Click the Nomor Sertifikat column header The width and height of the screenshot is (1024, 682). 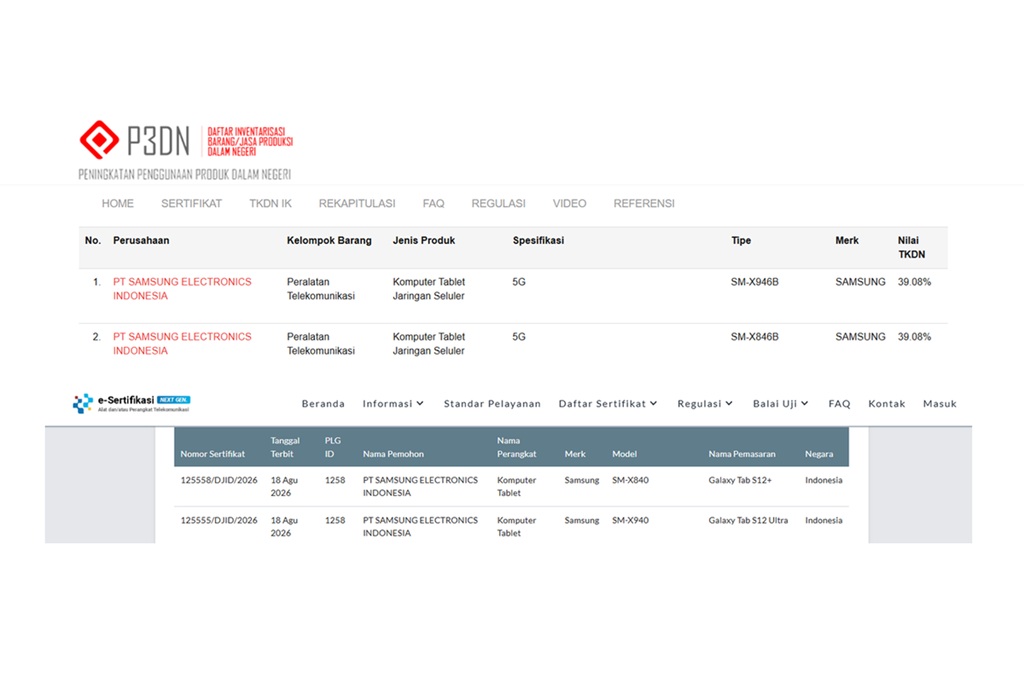coord(213,454)
